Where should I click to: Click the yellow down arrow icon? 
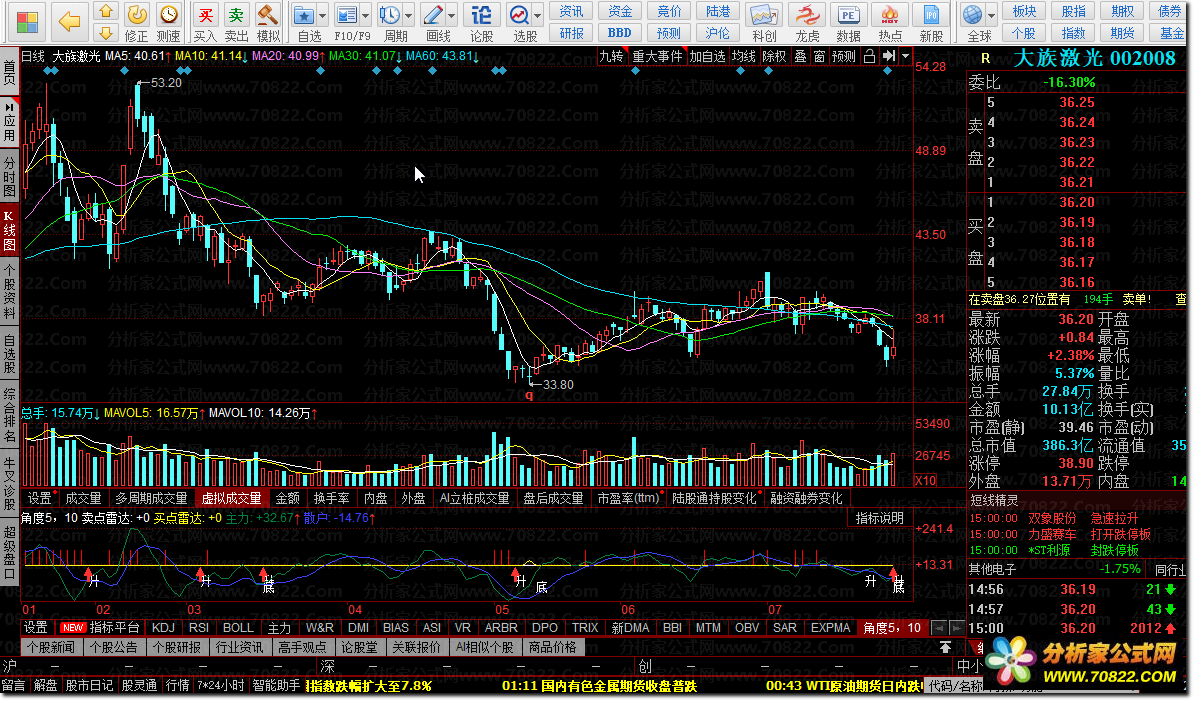(105, 33)
